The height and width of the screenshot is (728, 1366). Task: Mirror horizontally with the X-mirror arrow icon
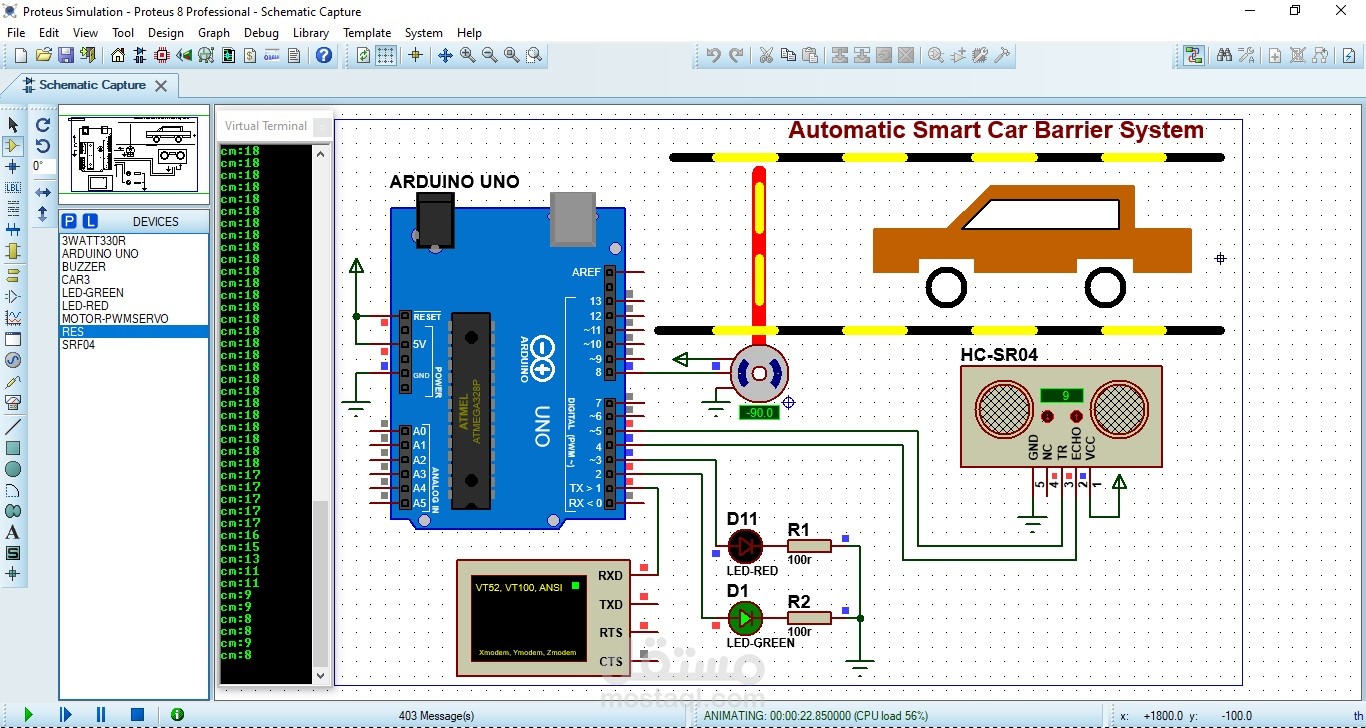tap(43, 192)
